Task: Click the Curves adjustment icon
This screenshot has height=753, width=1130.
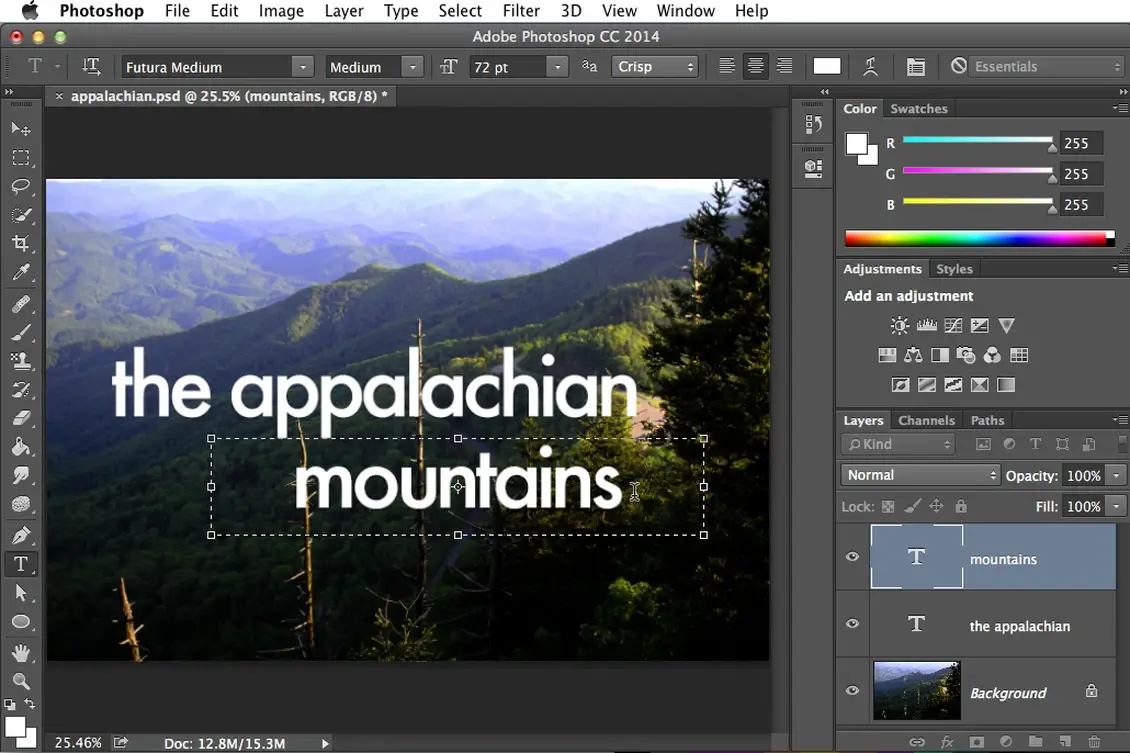Action: tap(953, 325)
